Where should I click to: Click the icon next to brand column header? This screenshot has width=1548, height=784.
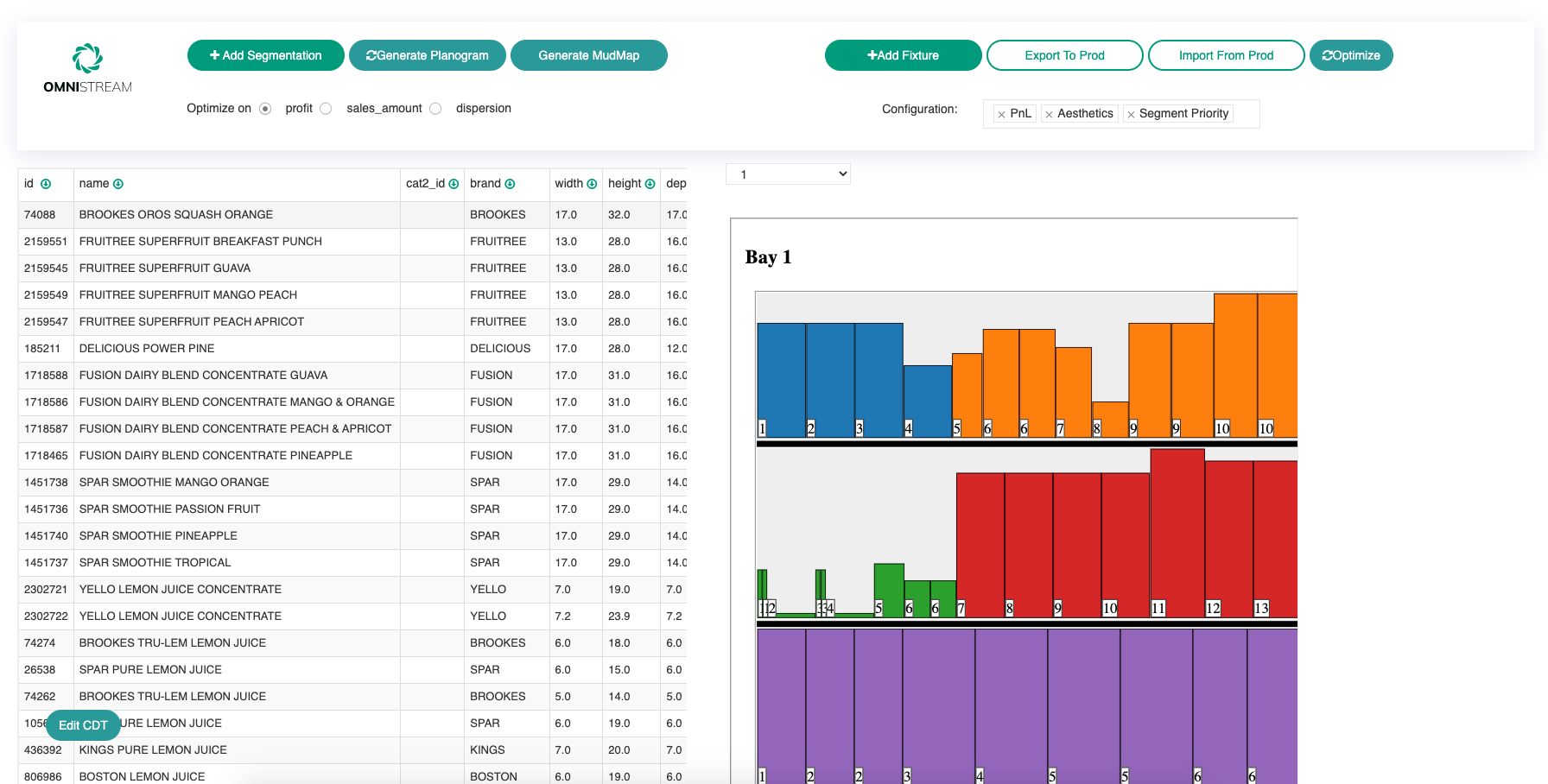(510, 184)
